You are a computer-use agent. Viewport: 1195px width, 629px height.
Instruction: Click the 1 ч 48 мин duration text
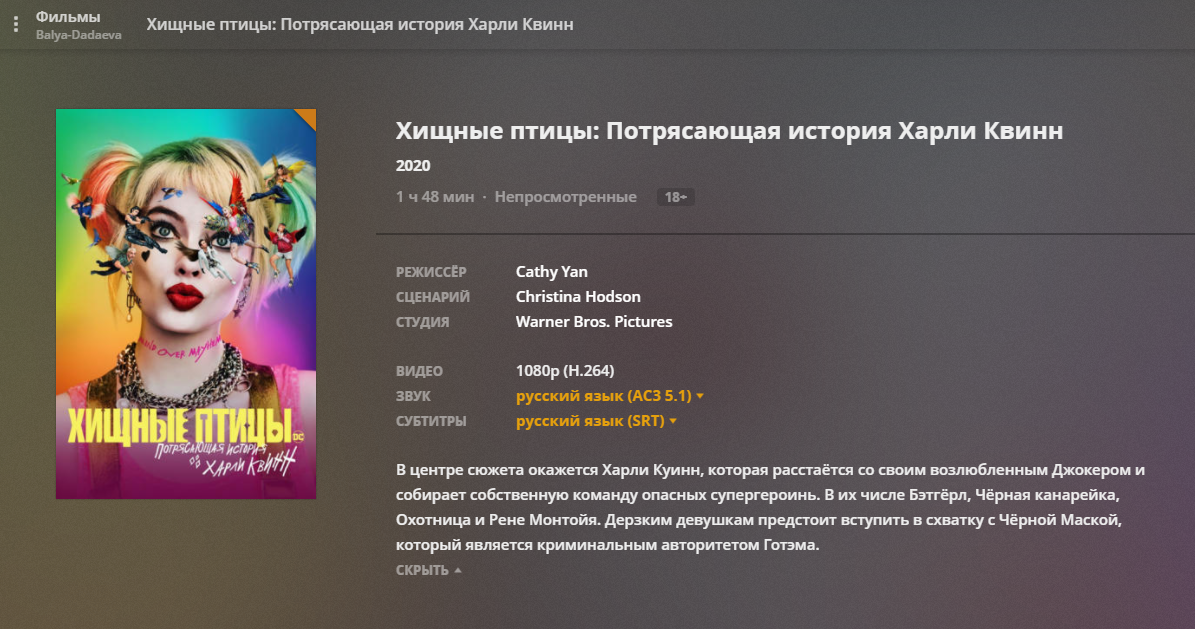tap(435, 197)
